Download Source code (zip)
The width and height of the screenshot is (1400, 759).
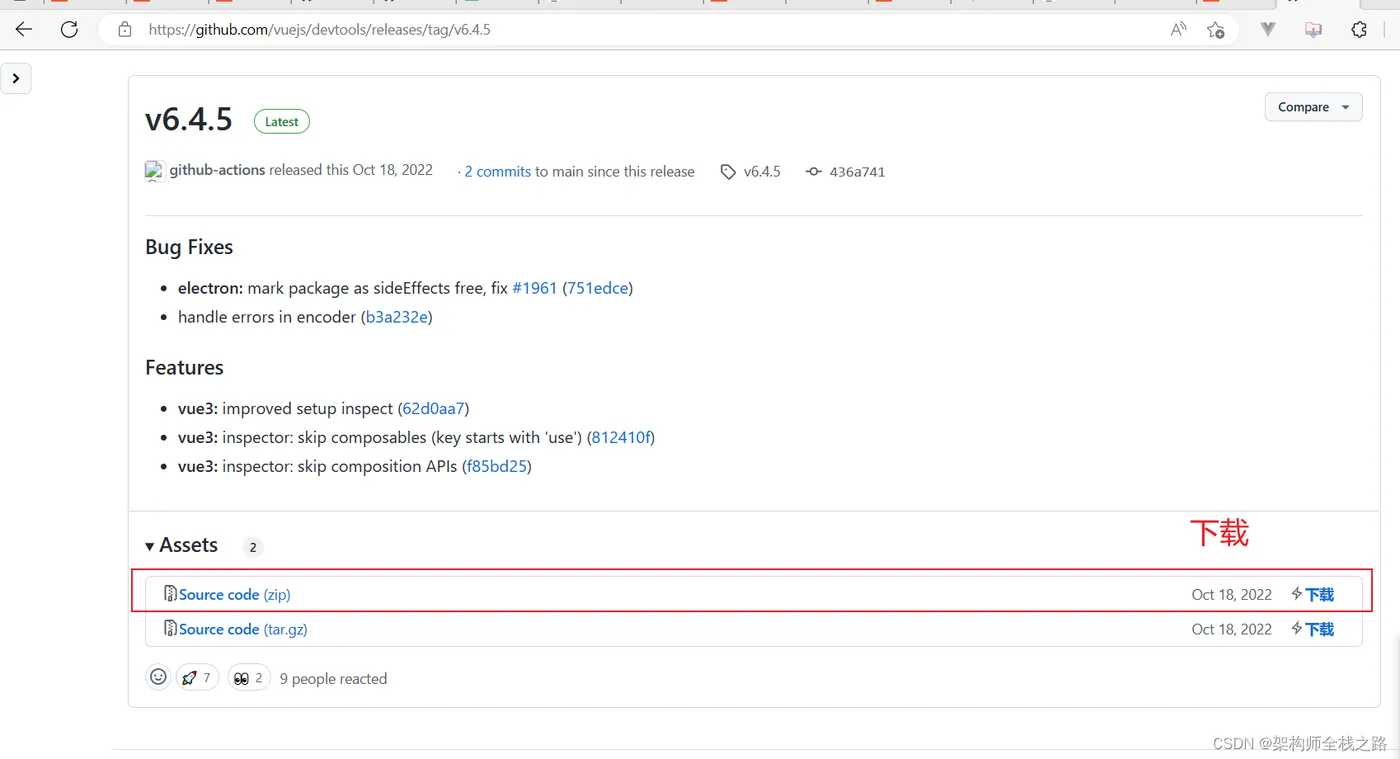pyautogui.click(x=234, y=594)
